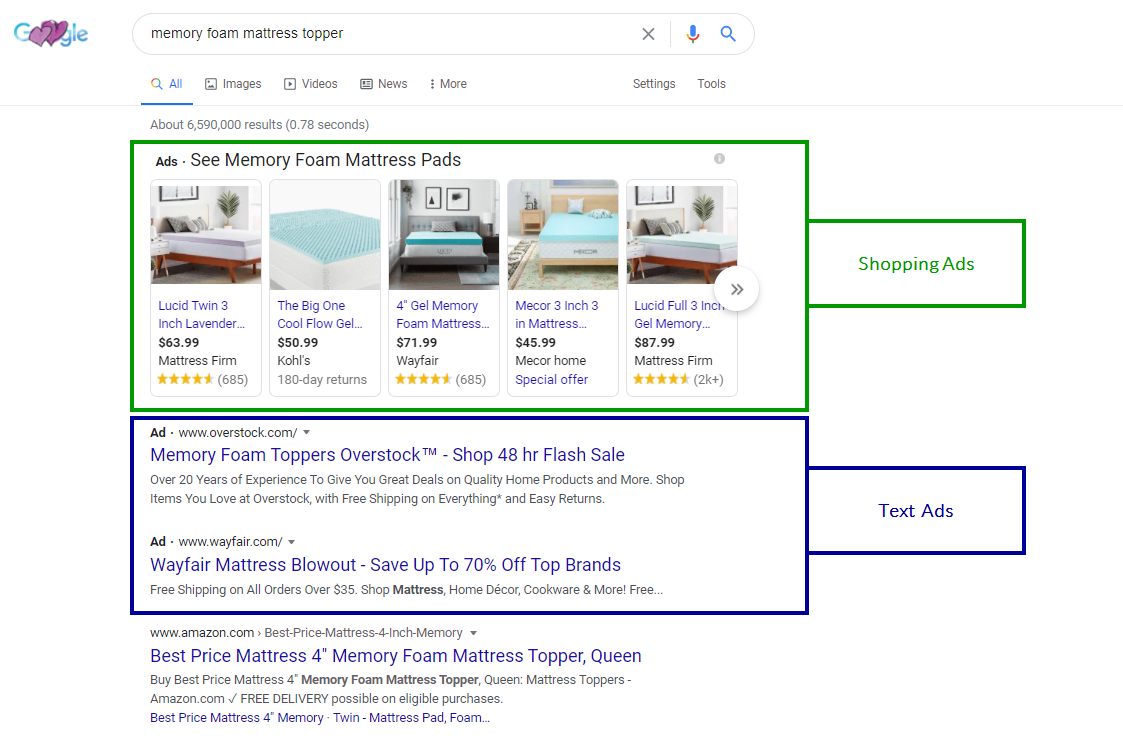1123x750 pixels.
Task: Open the More search categories menu
Action: point(448,84)
